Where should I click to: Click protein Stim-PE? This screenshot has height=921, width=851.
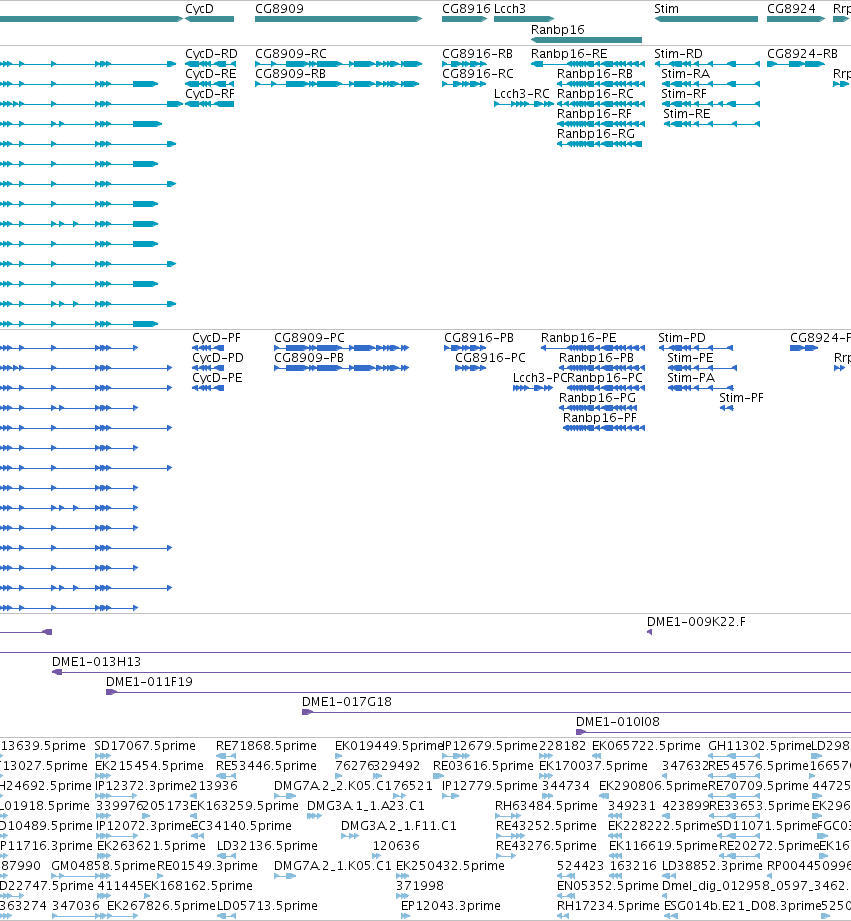click(702, 368)
